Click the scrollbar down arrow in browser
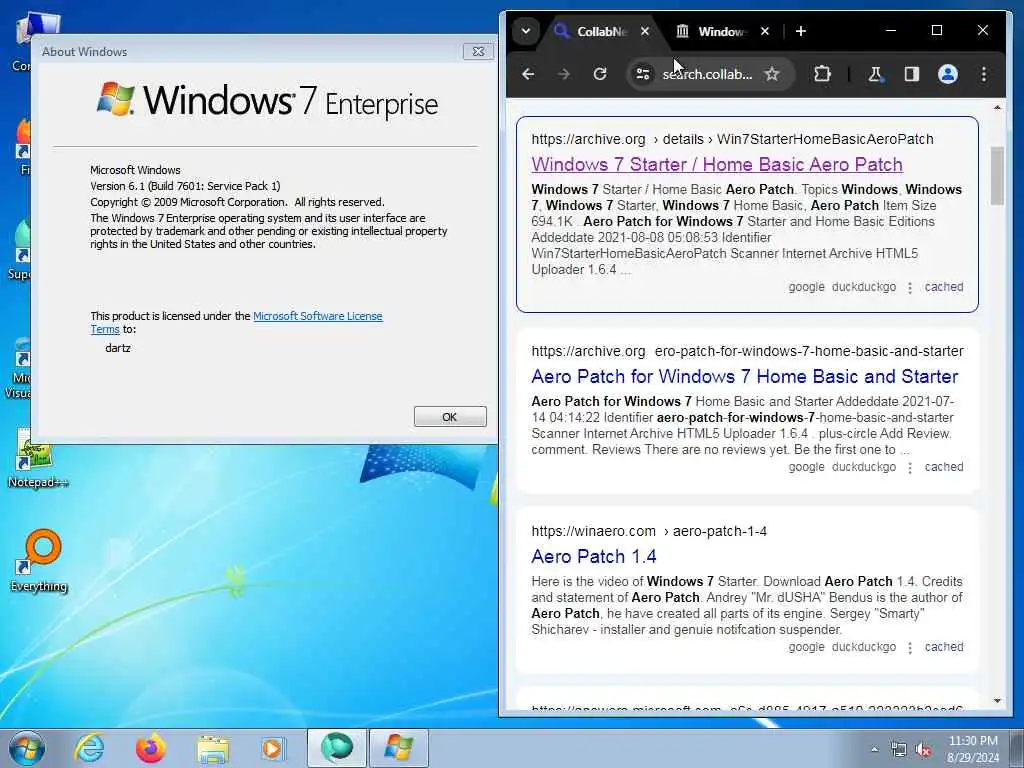 [997, 701]
